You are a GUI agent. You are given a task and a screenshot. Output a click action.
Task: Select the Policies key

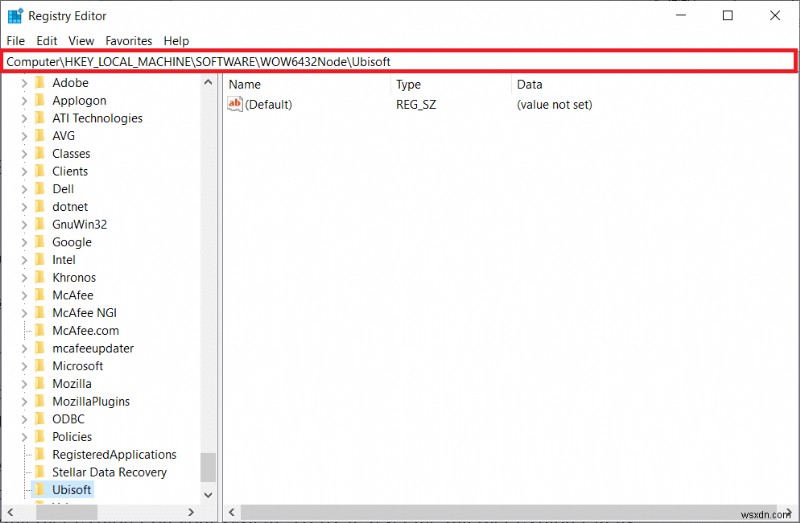tap(72, 437)
